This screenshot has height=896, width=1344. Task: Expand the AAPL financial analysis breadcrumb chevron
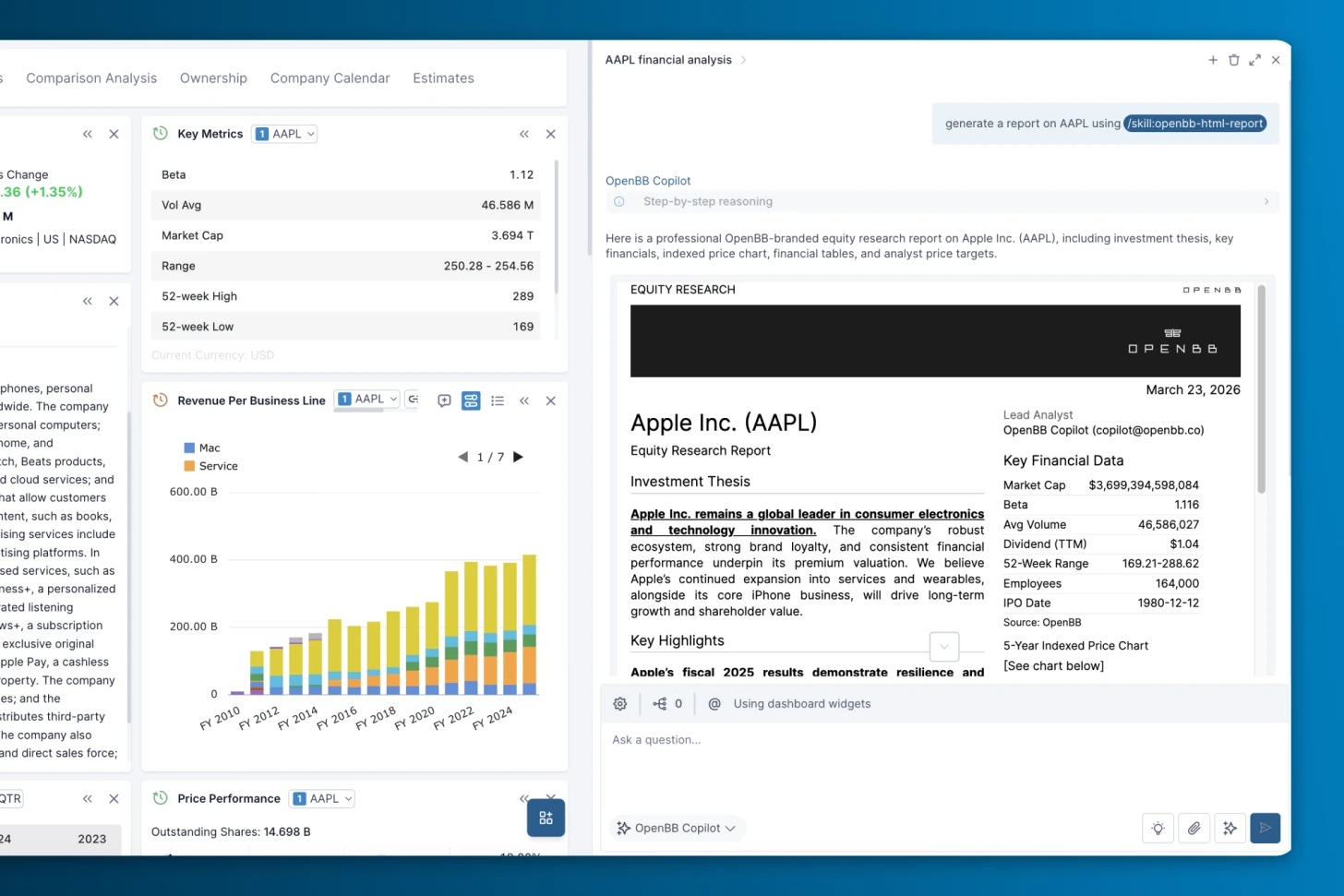pyautogui.click(x=743, y=60)
